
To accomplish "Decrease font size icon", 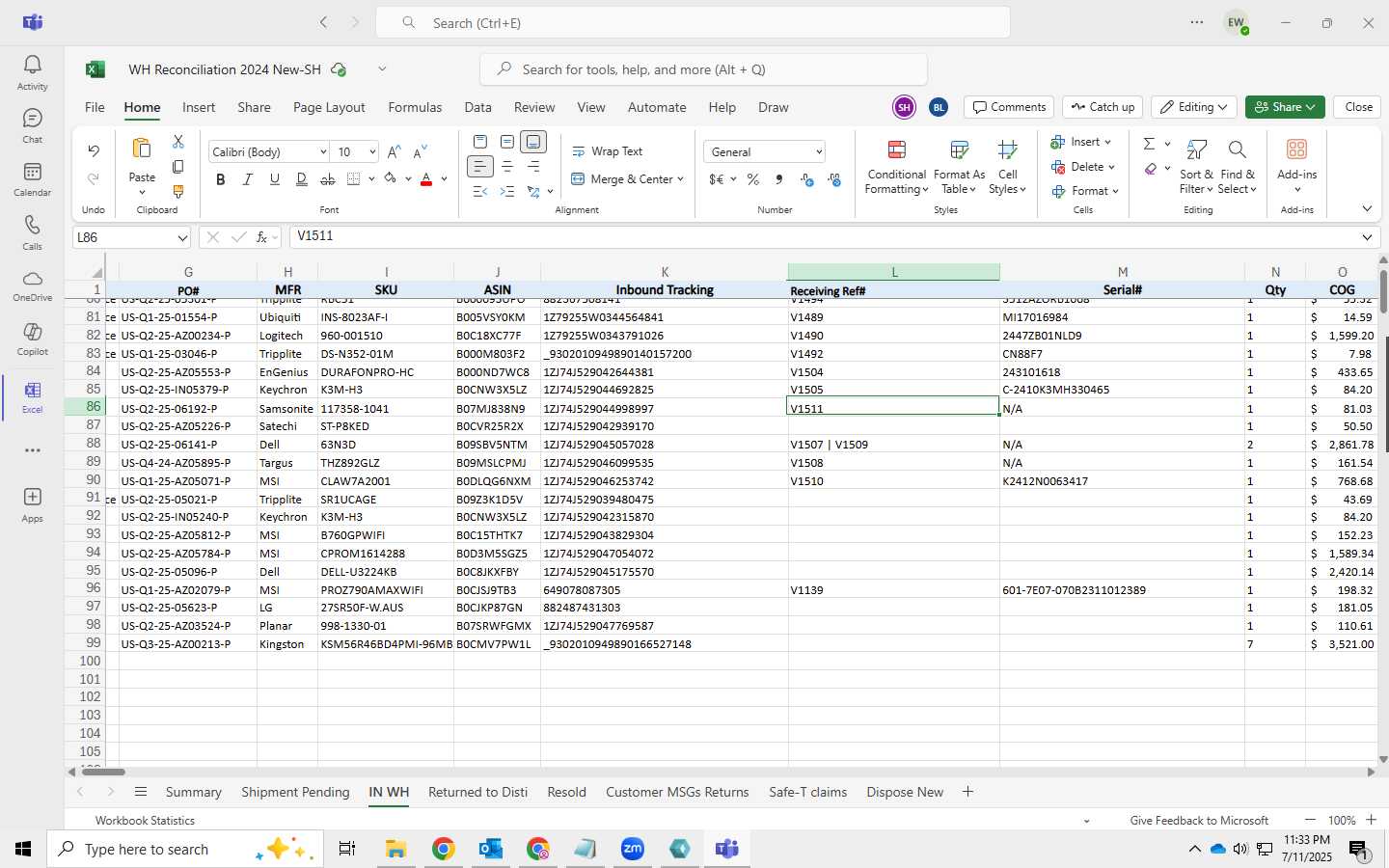I will pos(420,152).
